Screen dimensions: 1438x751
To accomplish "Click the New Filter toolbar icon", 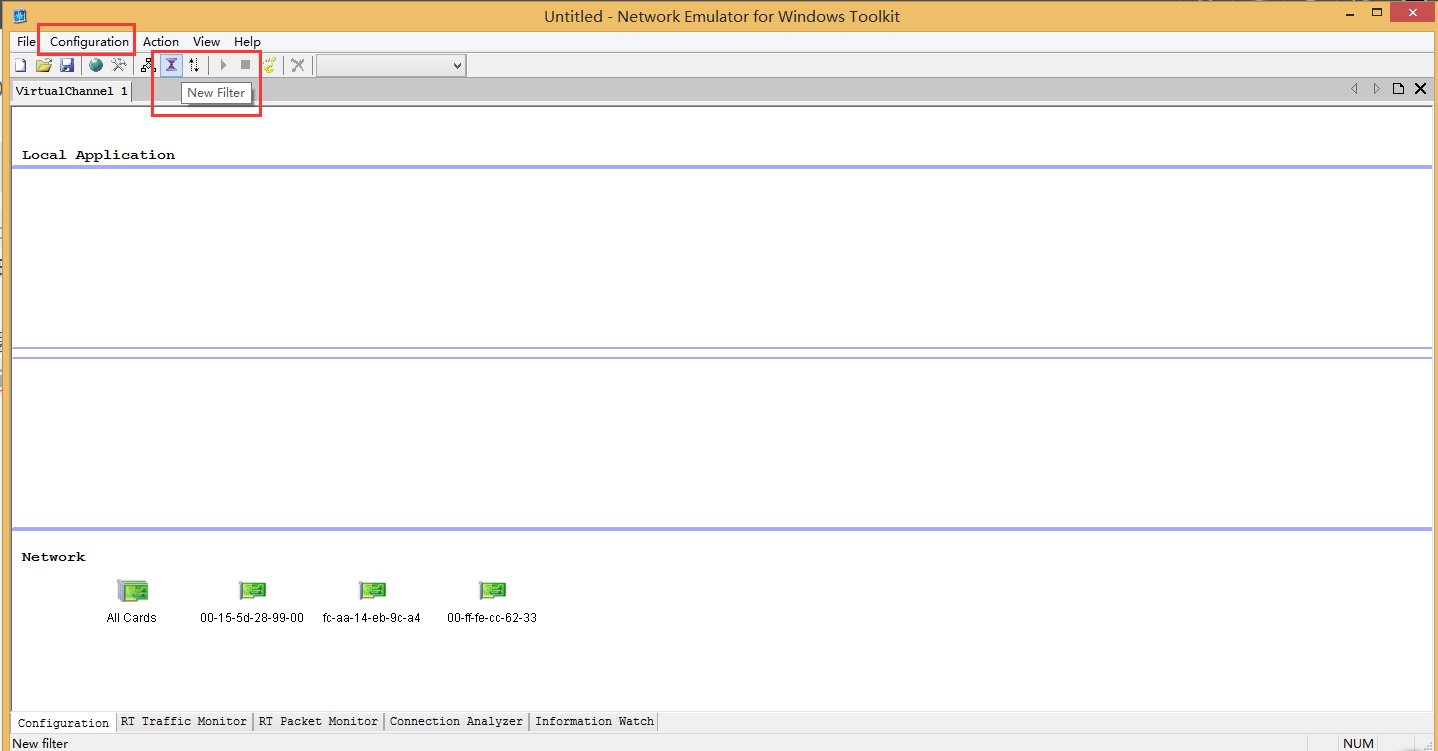I will click(x=171, y=65).
